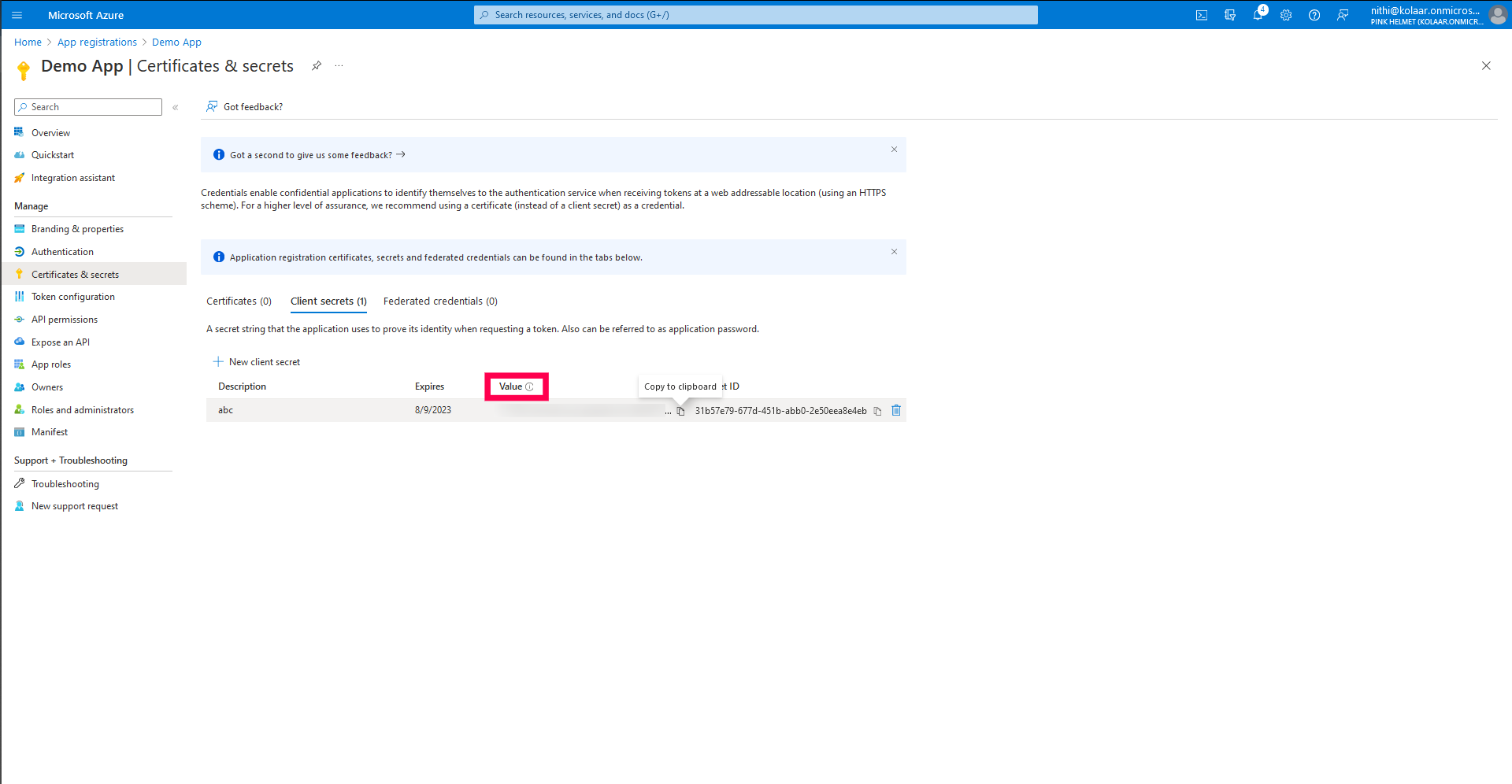Open the Feedback icon in the top bar
The height and width of the screenshot is (784, 1512).
pos(1343,14)
